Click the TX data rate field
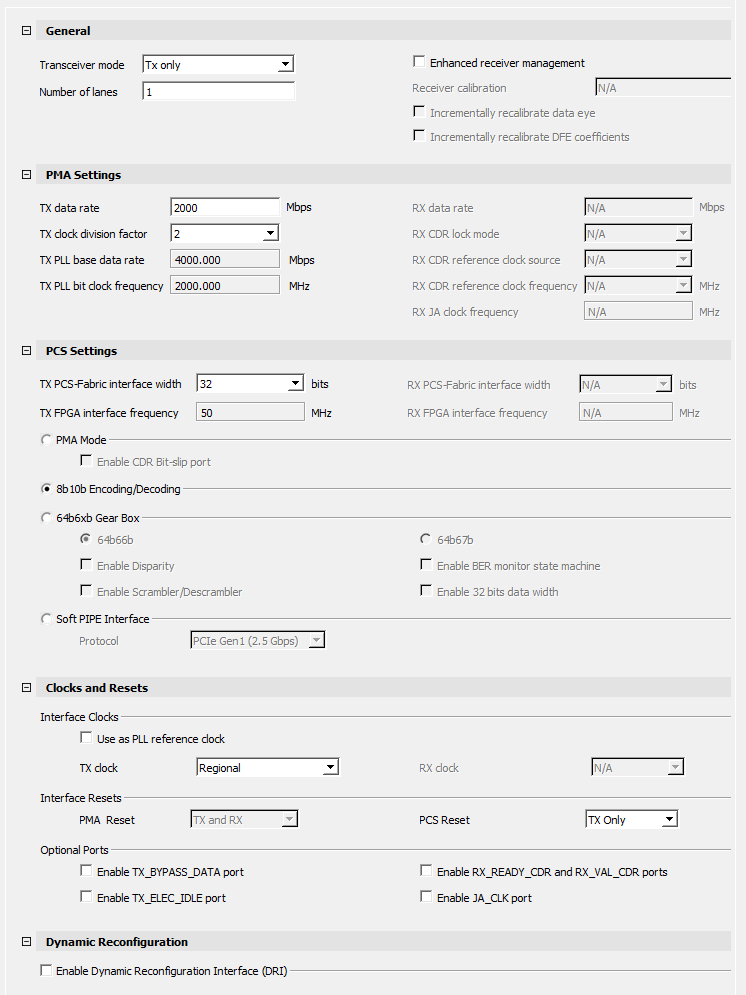 [225, 208]
